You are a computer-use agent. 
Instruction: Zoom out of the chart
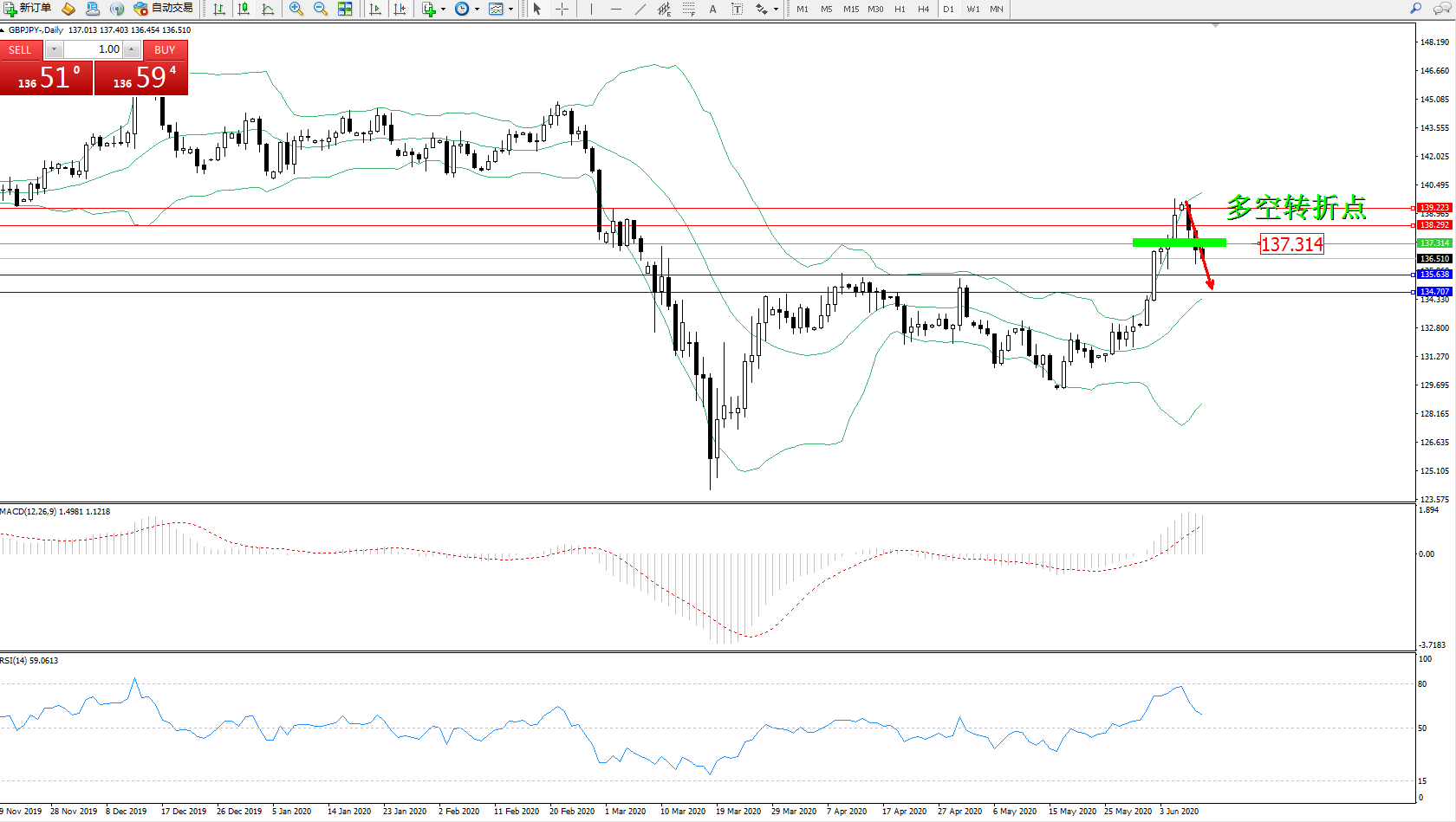click(321, 9)
